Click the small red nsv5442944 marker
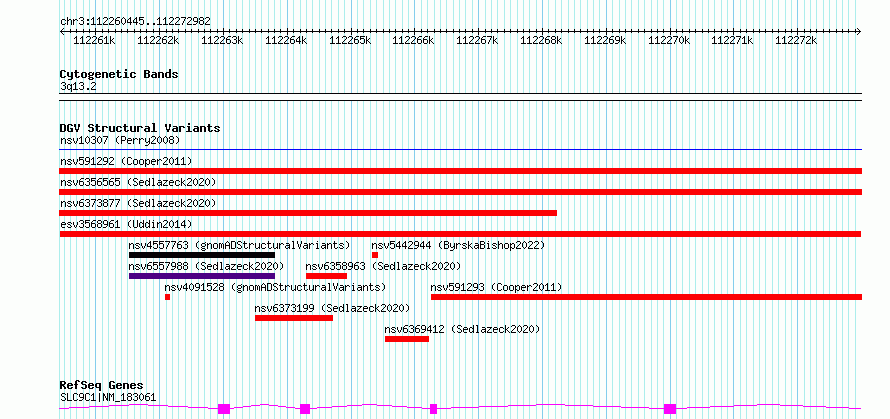This screenshot has width=890, height=419. pos(375,255)
